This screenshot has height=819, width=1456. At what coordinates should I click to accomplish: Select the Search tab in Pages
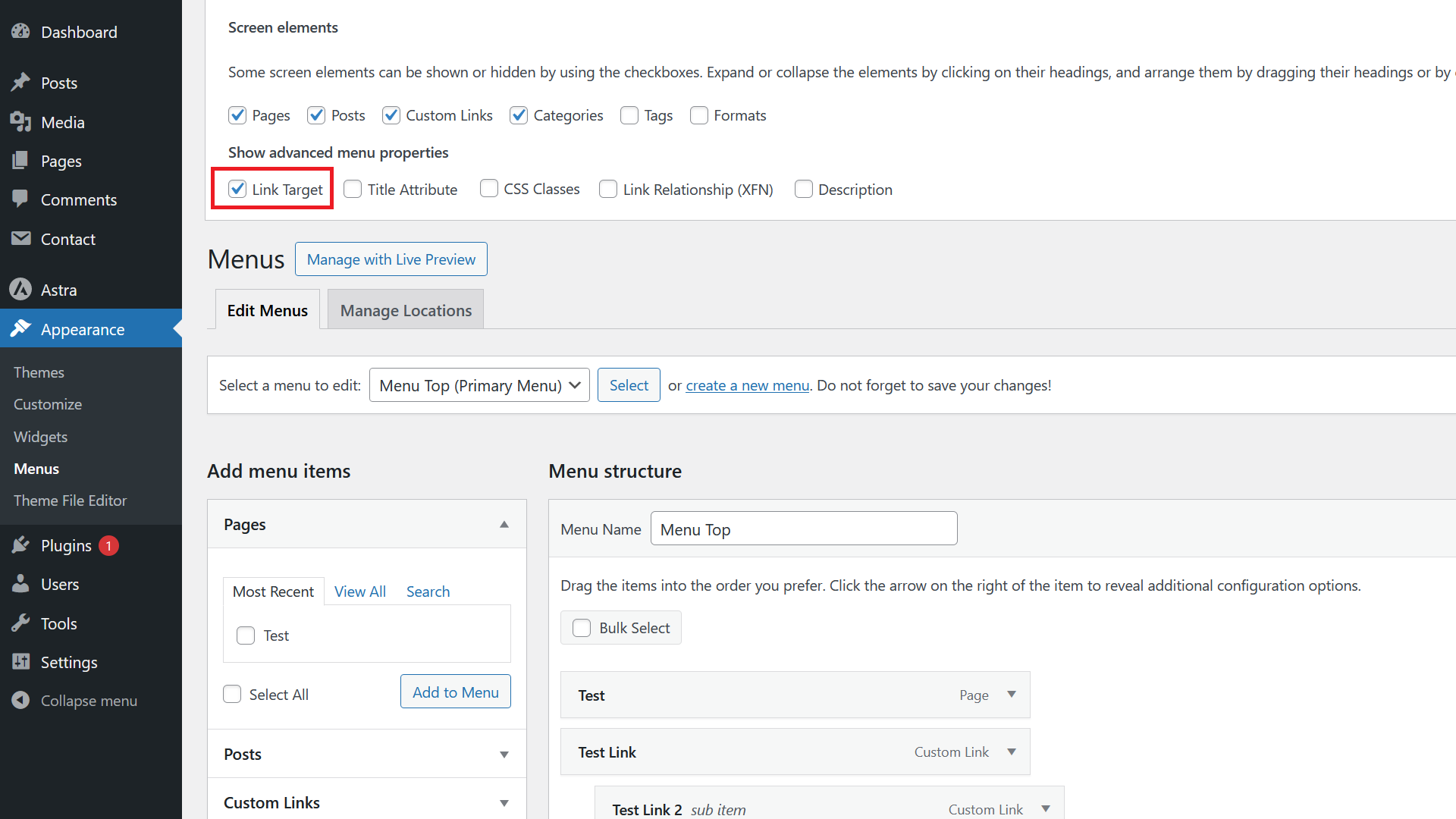[x=428, y=591]
